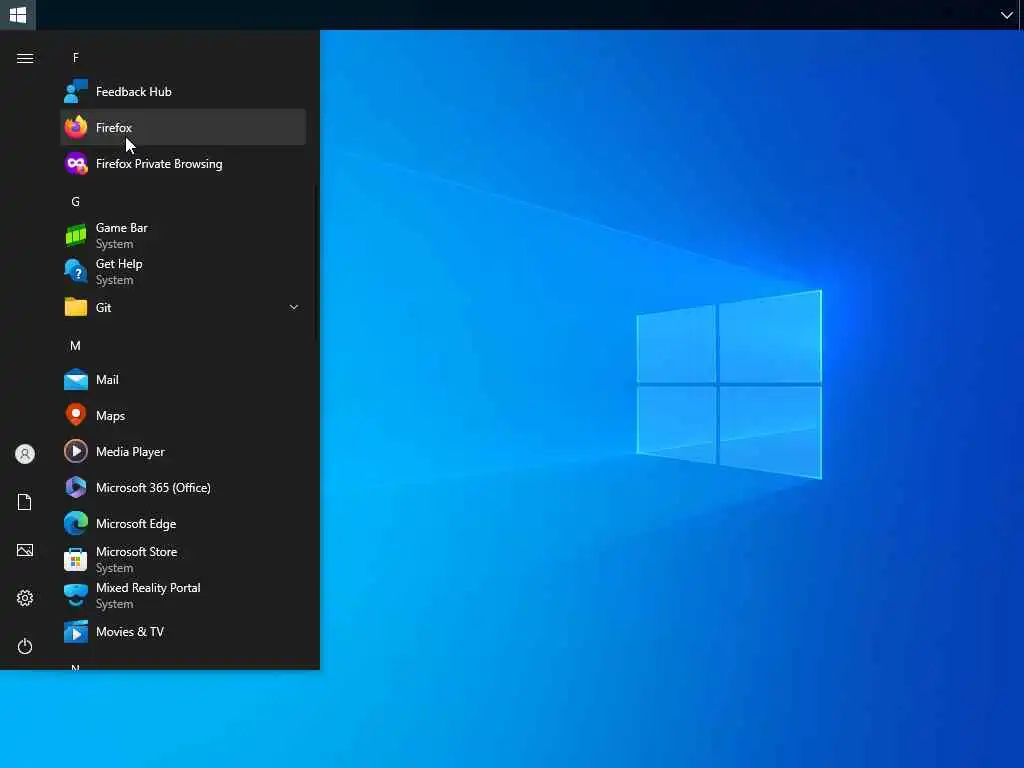Viewport: 1024px width, 768px height.
Task: Launch the Microsoft Edge icon
Action: (76, 523)
